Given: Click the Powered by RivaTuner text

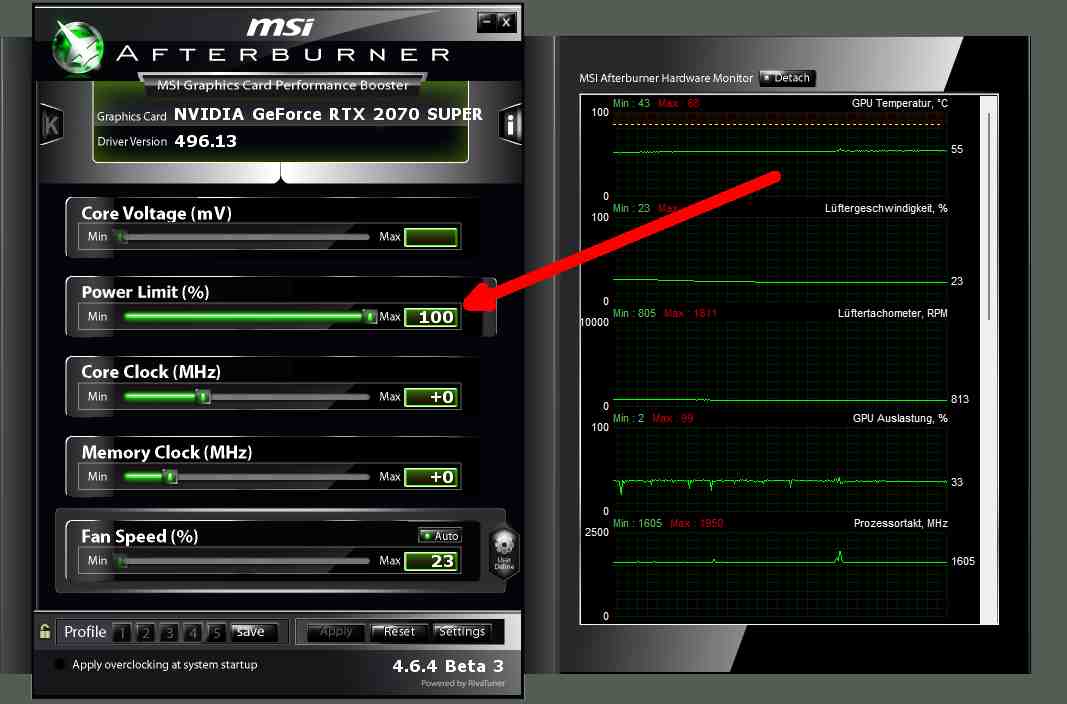Looking at the screenshot, I should click(463, 684).
